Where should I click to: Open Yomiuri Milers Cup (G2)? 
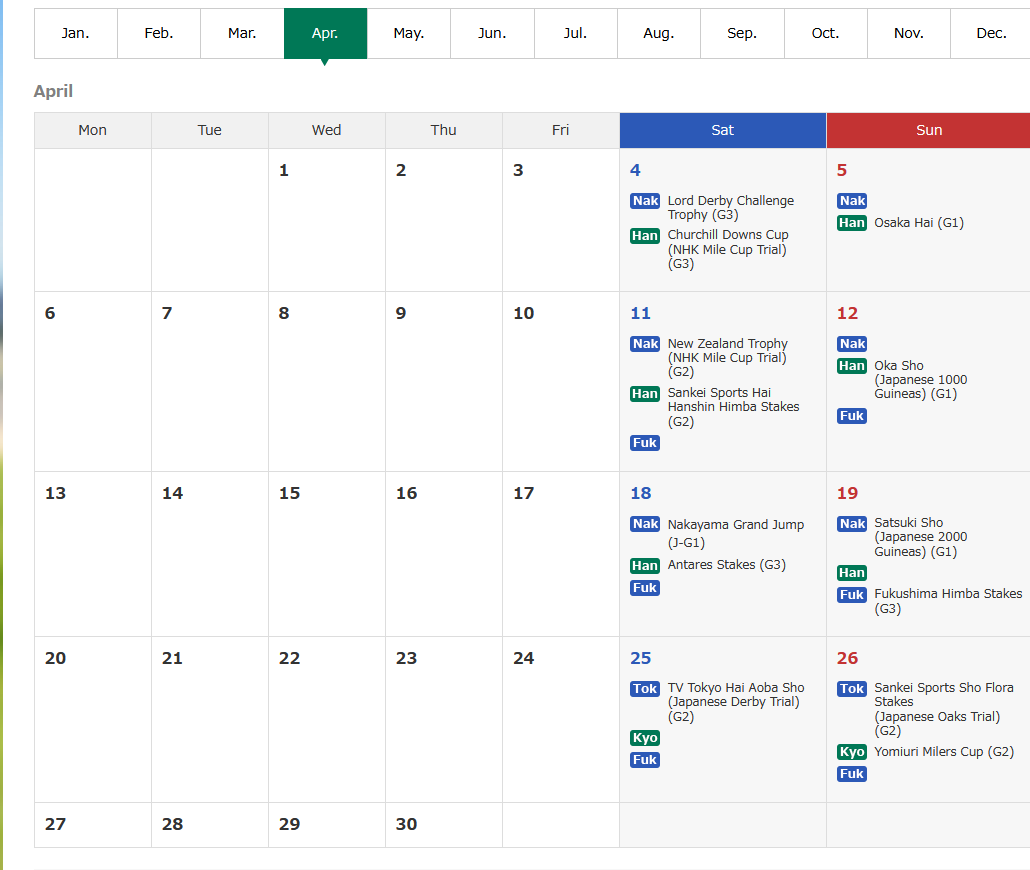click(944, 752)
